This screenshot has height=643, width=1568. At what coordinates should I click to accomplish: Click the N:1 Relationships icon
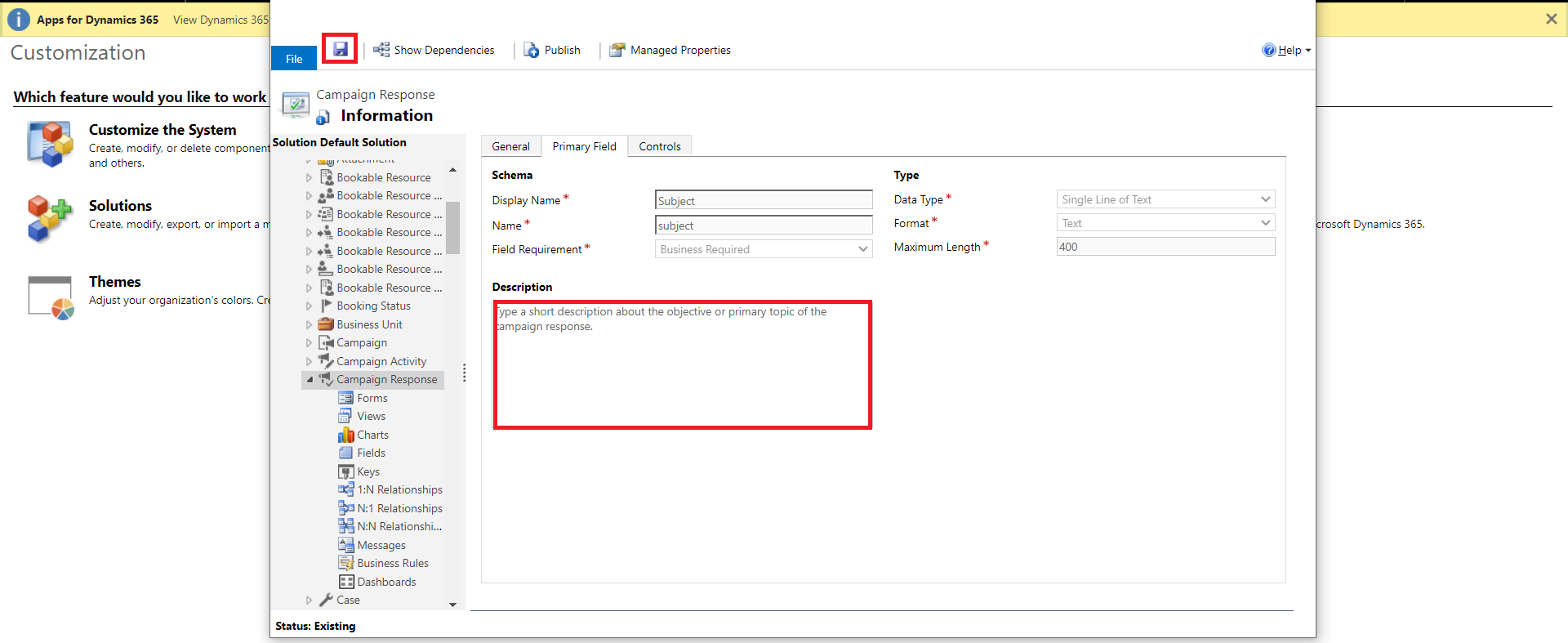click(346, 508)
